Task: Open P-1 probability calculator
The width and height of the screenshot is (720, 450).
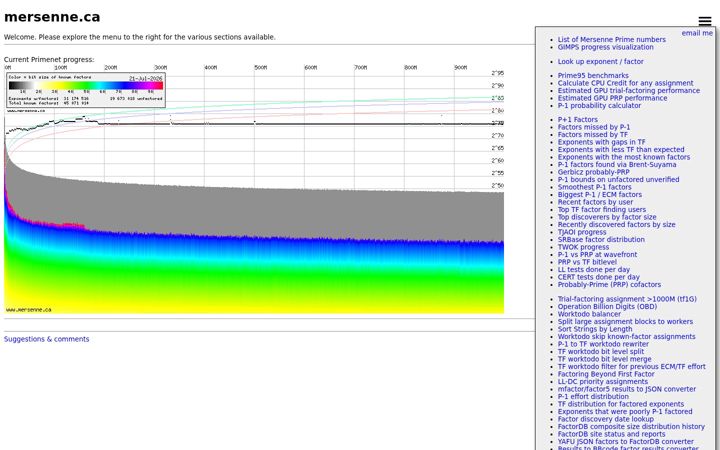Action: [599, 105]
